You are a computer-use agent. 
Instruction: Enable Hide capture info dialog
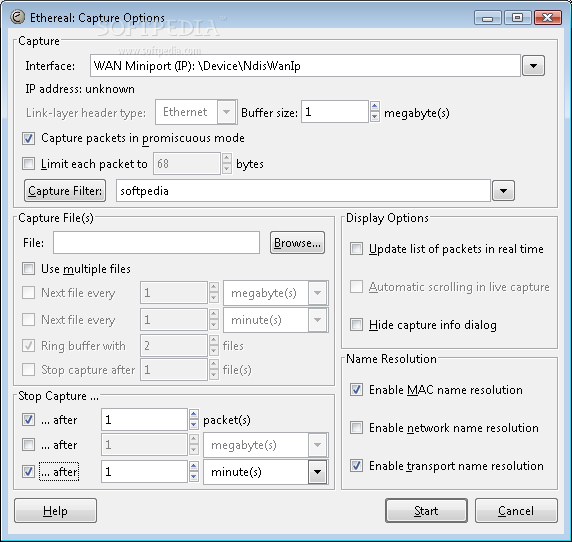(x=356, y=325)
